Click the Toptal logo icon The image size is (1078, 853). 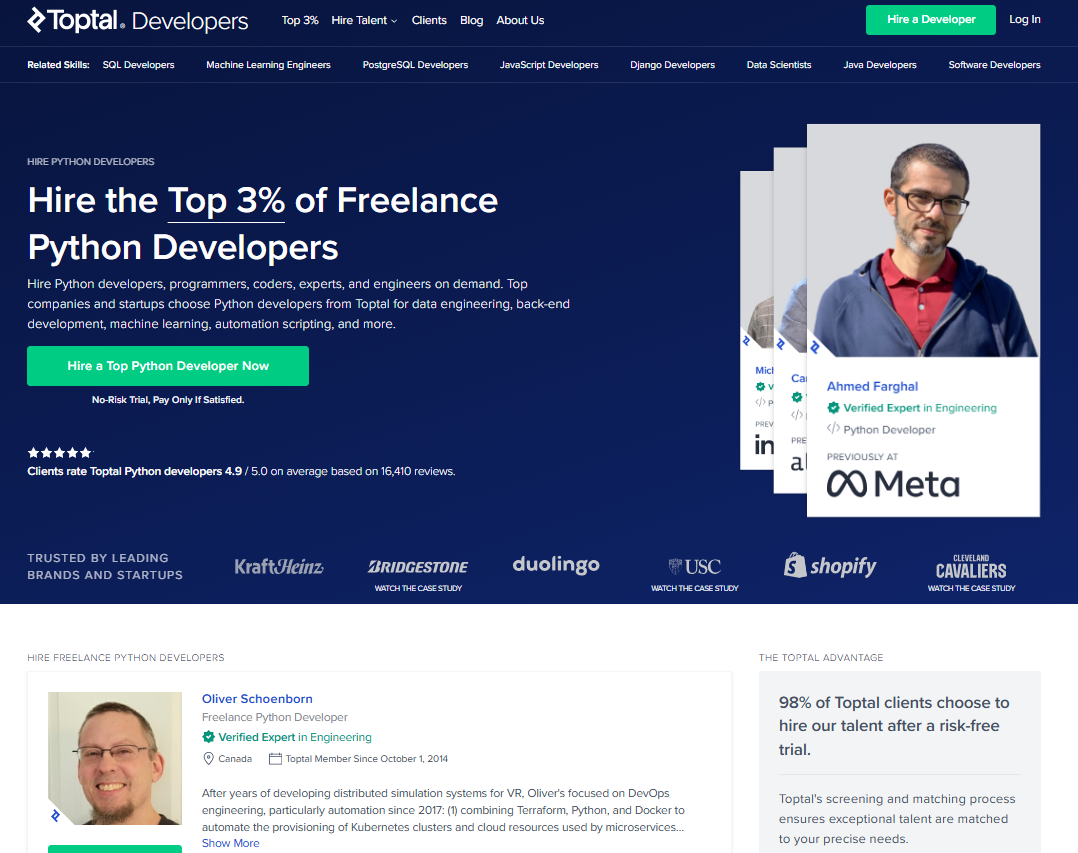point(37,20)
